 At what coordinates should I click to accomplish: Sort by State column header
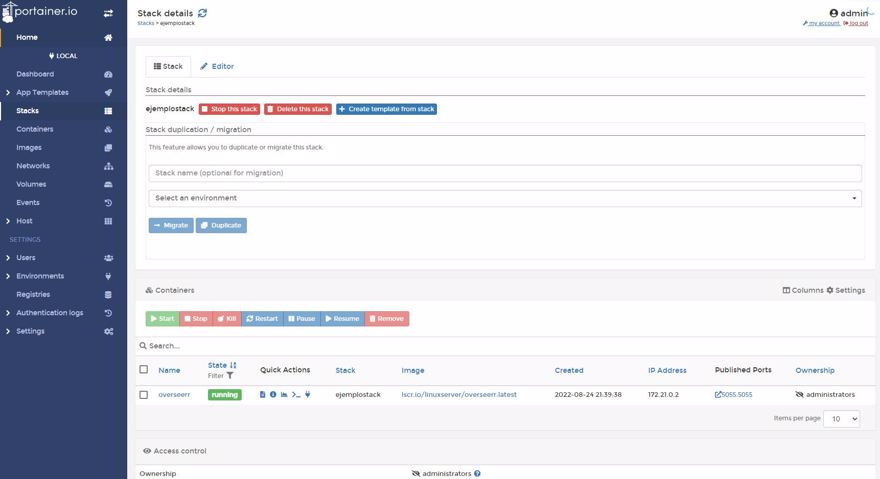(x=222, y=365)
